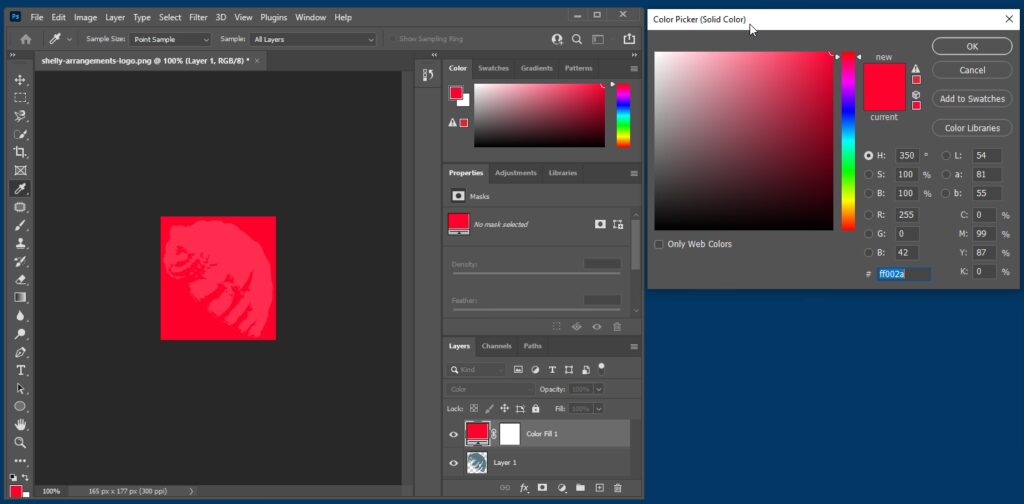The height and width of the screenshot is (504, 1024).
Task: Open the All Layers sample dropdown
Action: (x=313, y=39)
